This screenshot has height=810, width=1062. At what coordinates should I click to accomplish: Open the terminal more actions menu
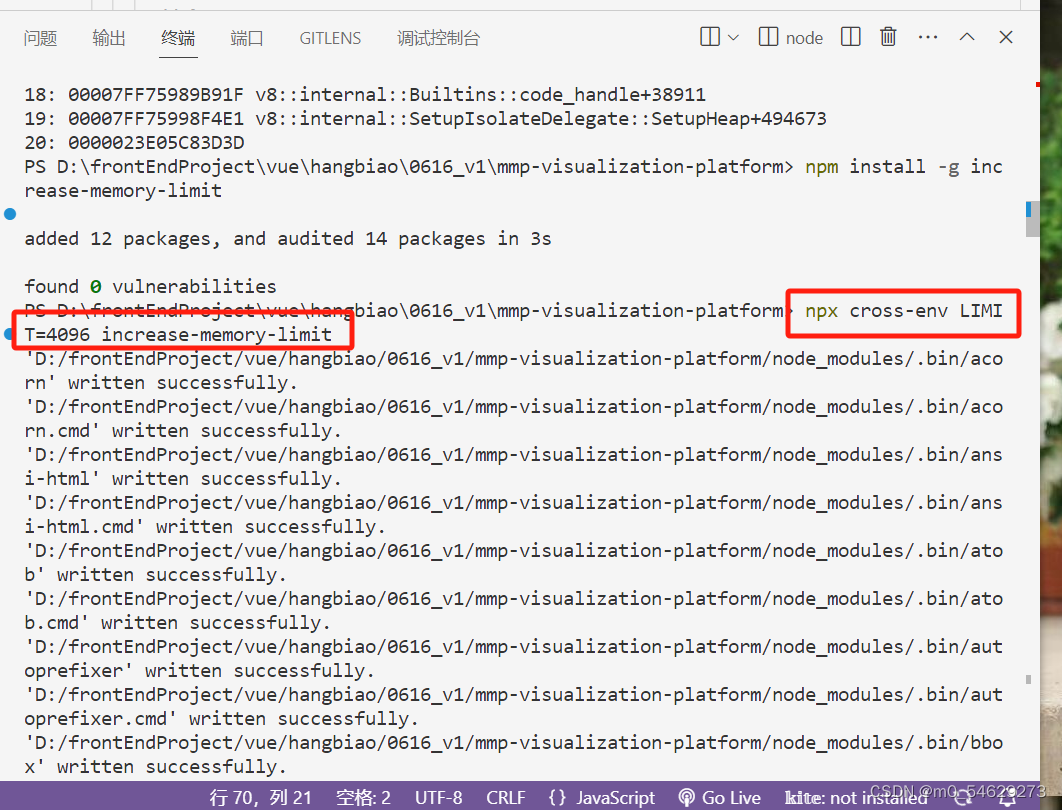(927, 36)
